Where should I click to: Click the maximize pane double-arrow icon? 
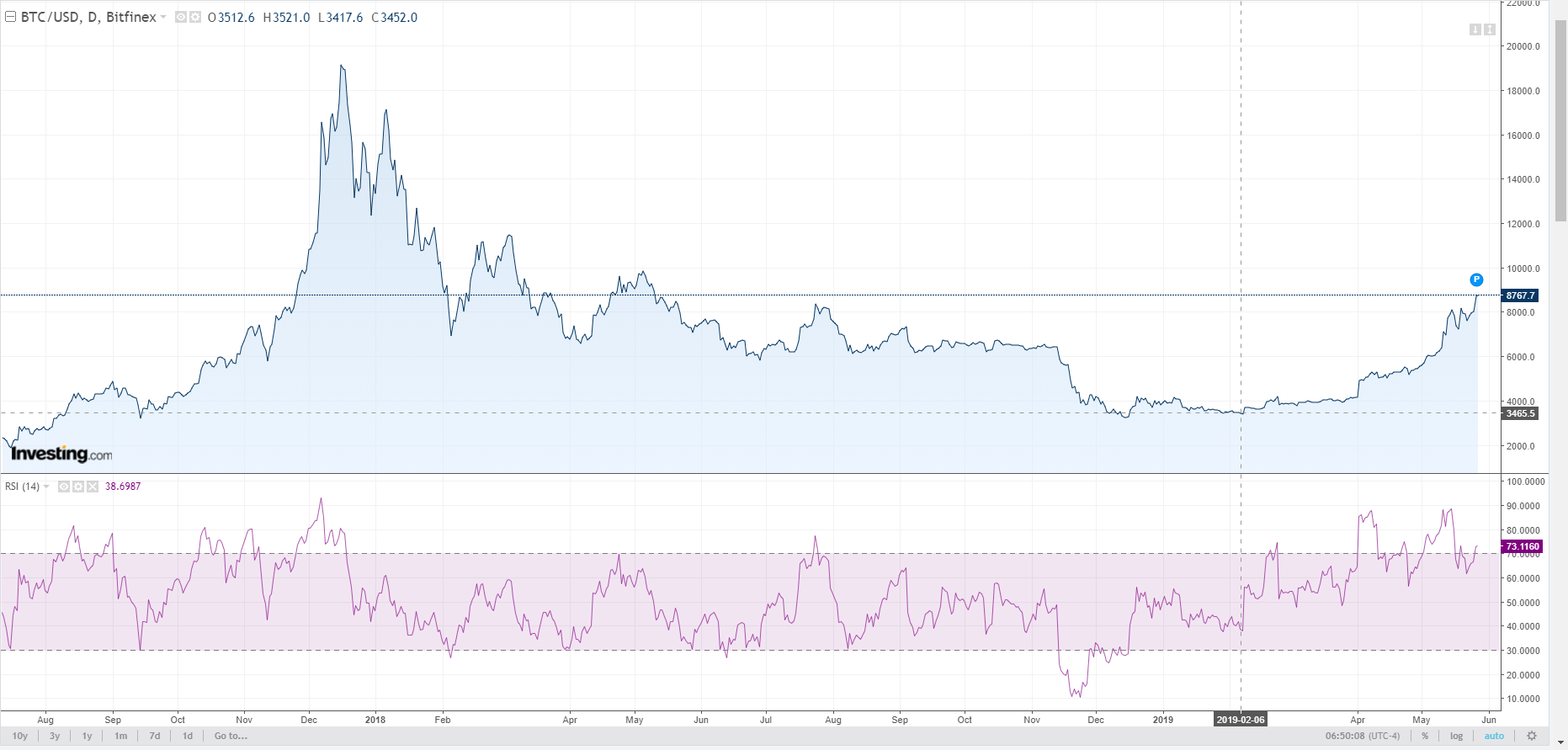[x=1490, y=29]
